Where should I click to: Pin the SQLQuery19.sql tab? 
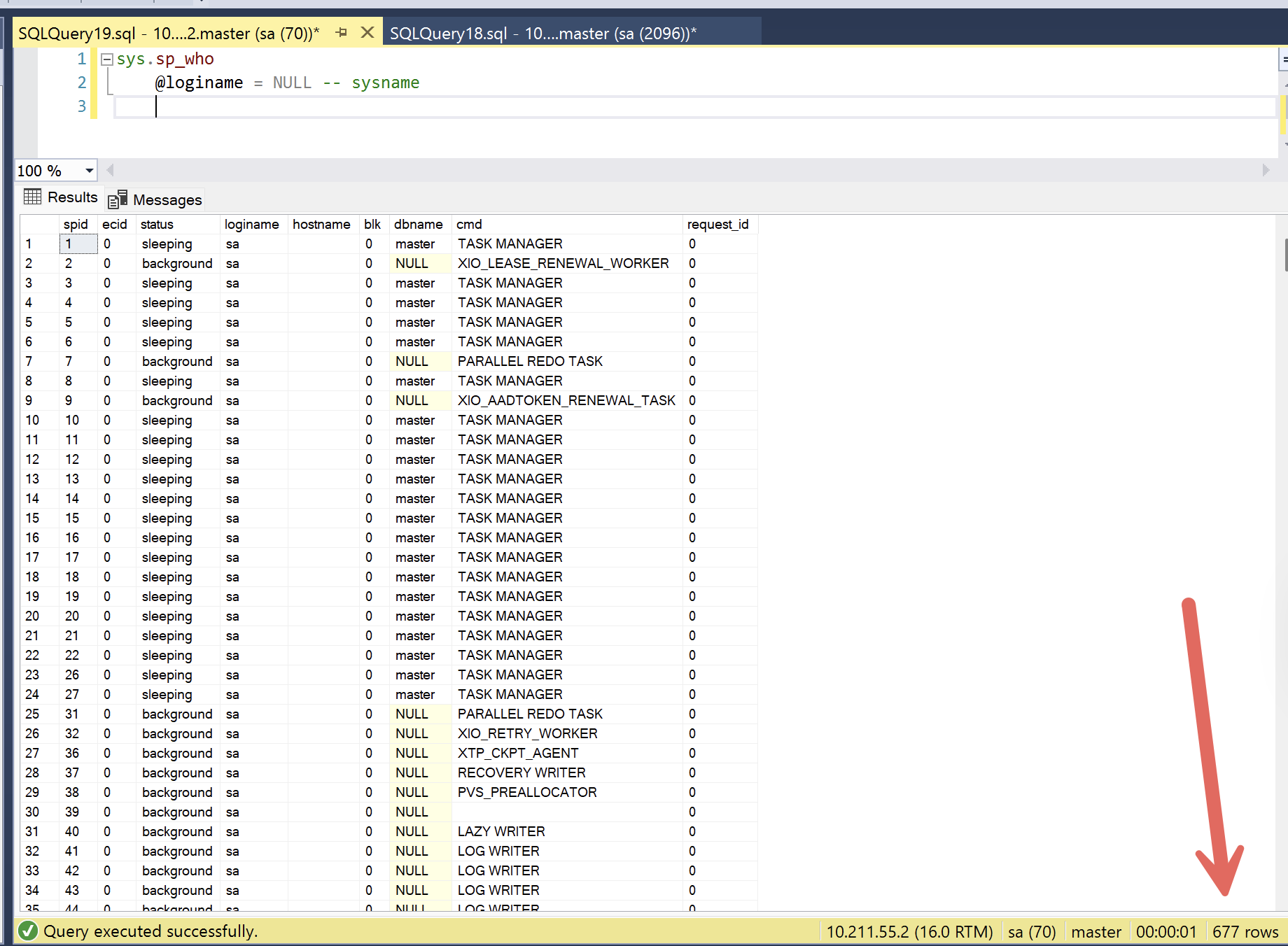point(342,32)
